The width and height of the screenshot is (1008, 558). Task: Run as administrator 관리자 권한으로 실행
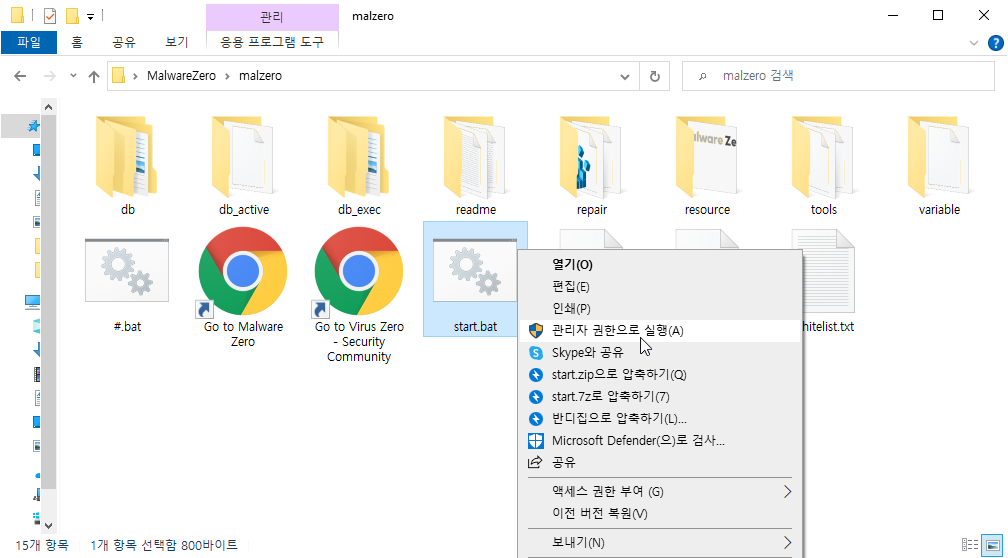click(x=660, y=330)
